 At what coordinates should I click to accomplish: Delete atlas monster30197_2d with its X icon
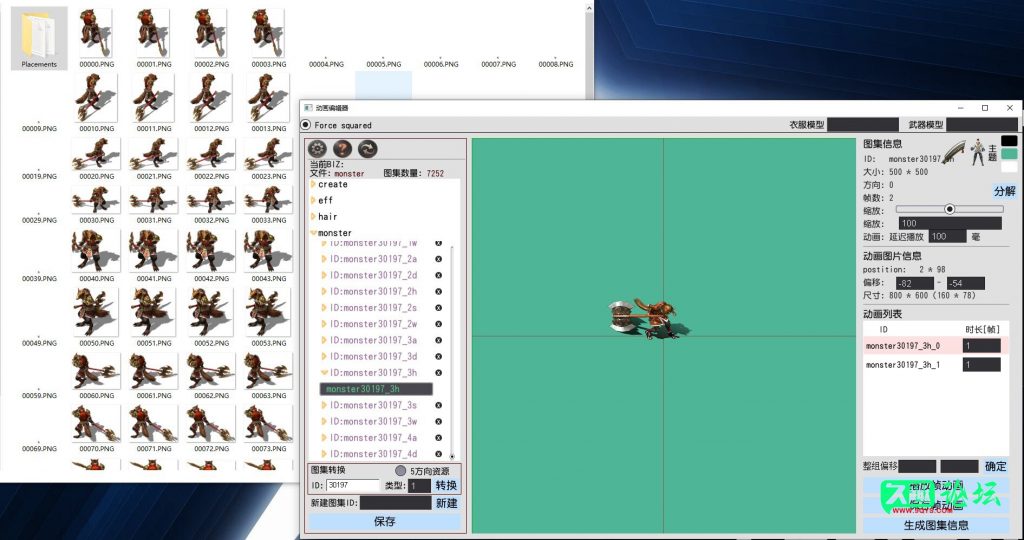click(438, 276)
